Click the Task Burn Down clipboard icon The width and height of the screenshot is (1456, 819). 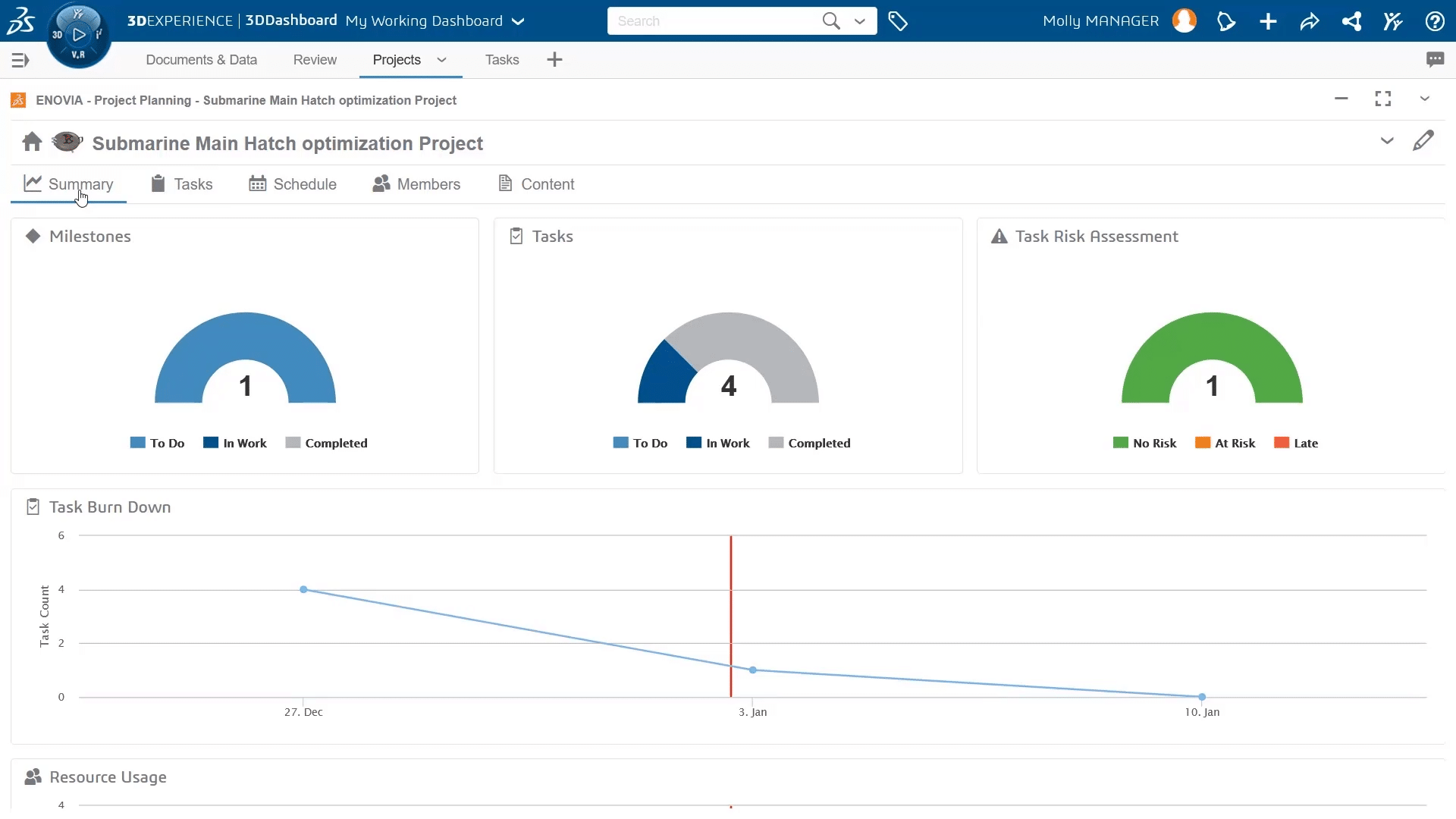33,507
